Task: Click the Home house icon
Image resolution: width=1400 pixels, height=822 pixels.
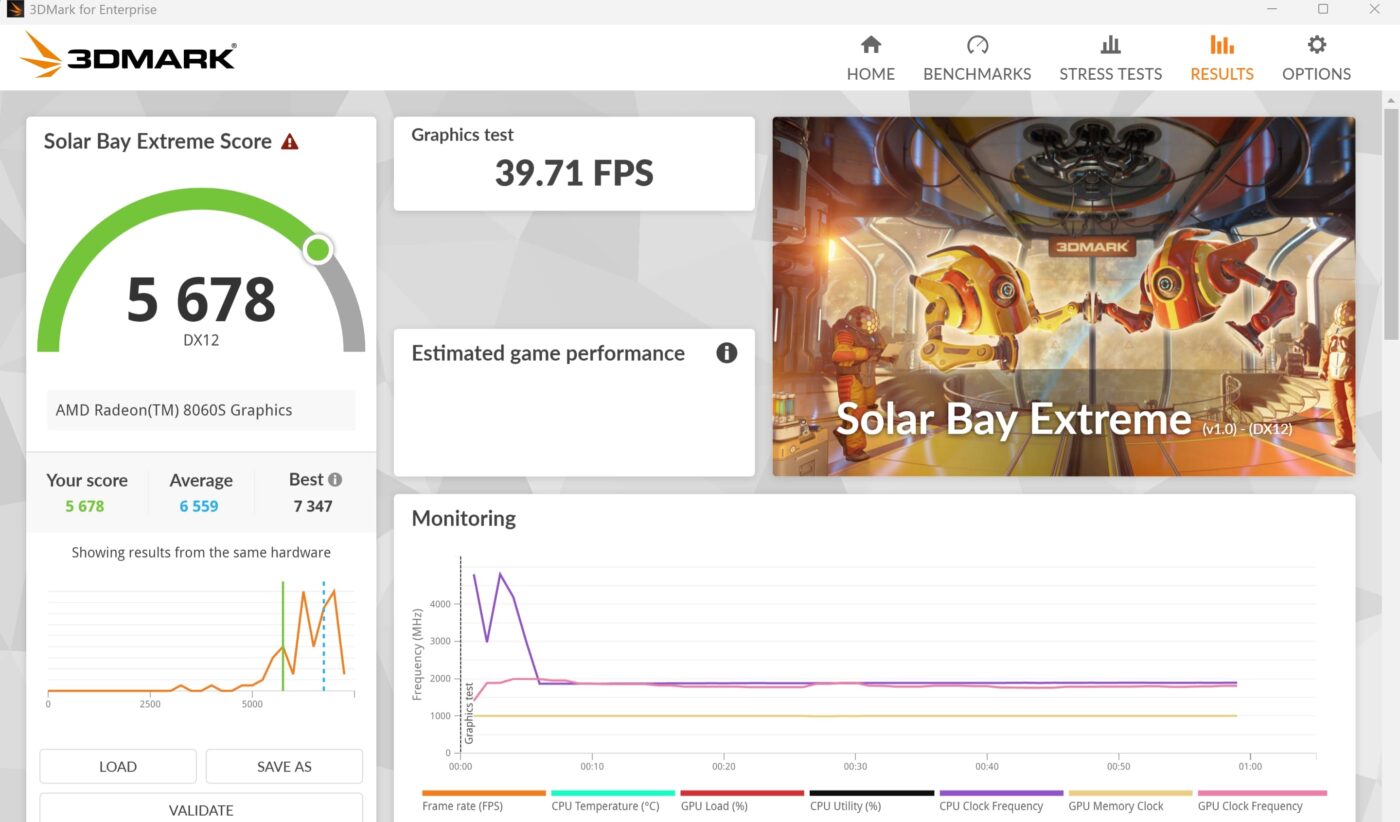Action: (x=870, y=45)
